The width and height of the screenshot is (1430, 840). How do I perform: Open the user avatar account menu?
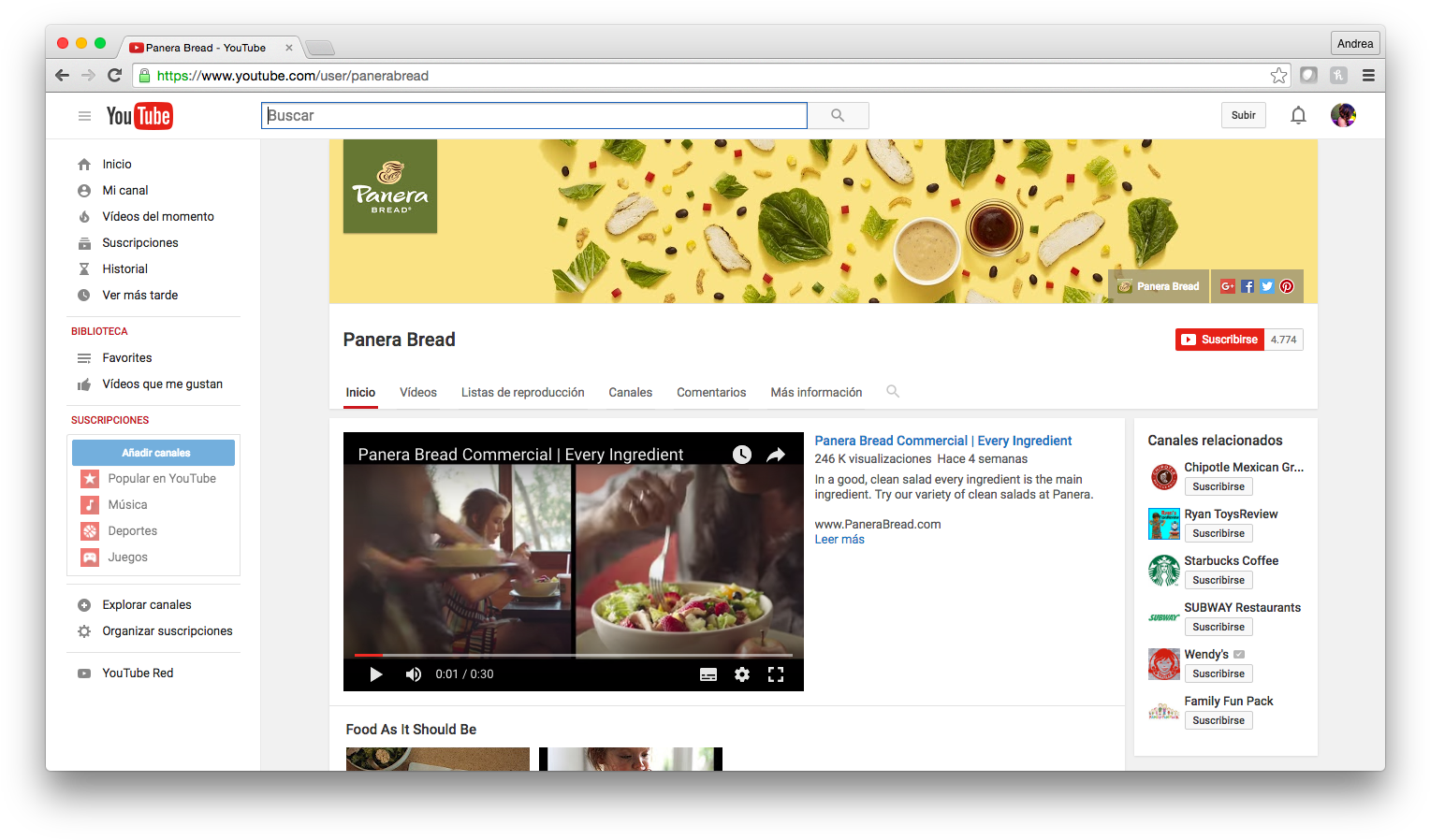point(1343,115)
